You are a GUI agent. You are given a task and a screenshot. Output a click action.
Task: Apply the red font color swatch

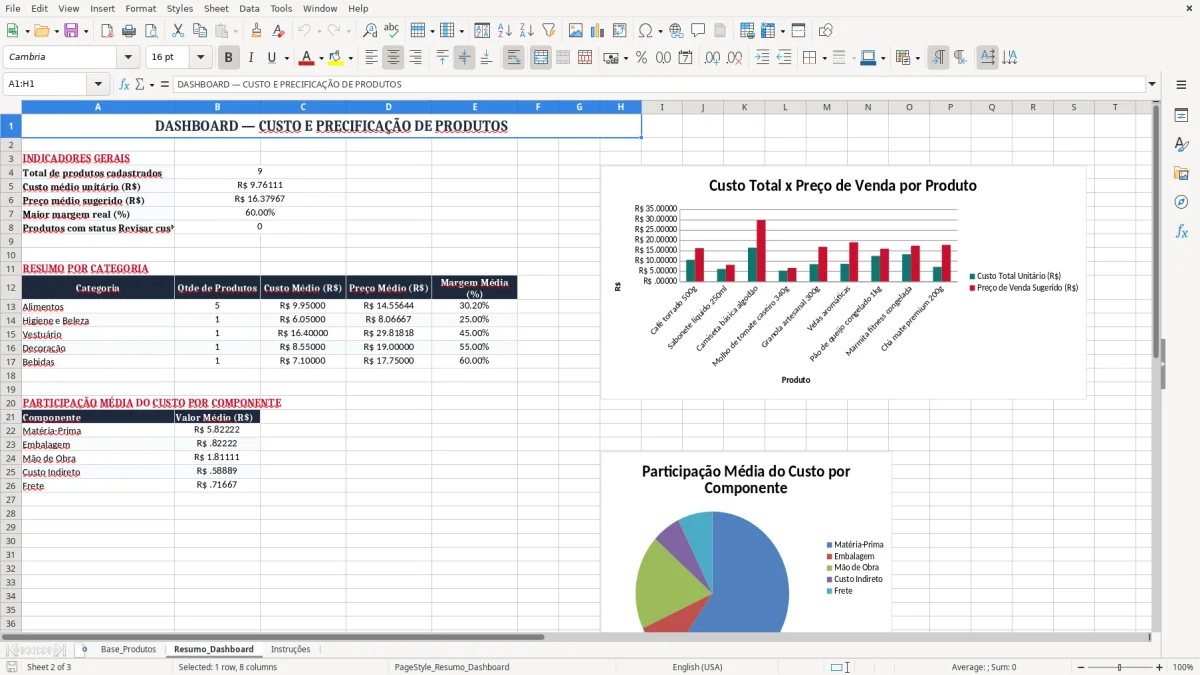pyautogui.click(x=306, y=58)
